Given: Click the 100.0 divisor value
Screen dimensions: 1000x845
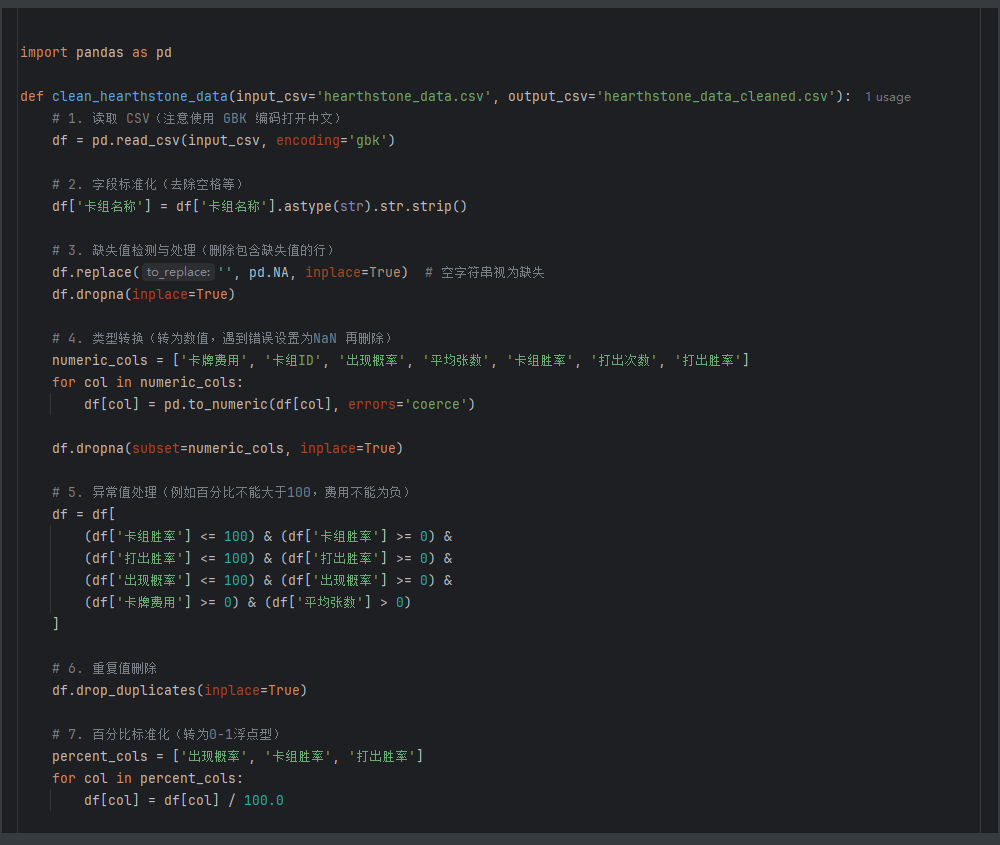Looking at the screenshot, I should (x=263, y=800).
